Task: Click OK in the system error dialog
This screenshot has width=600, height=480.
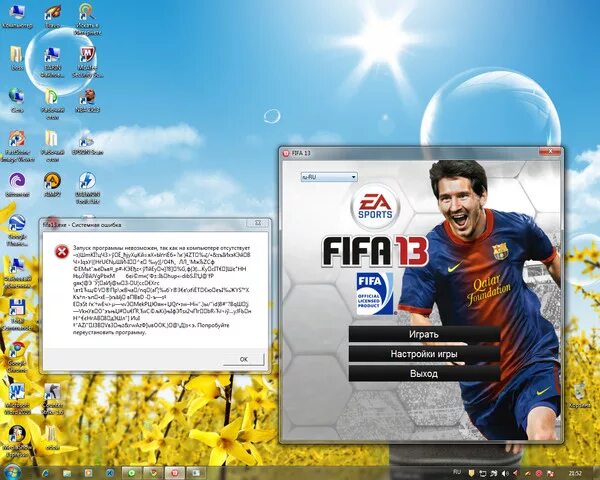Action: click(244, 359)
